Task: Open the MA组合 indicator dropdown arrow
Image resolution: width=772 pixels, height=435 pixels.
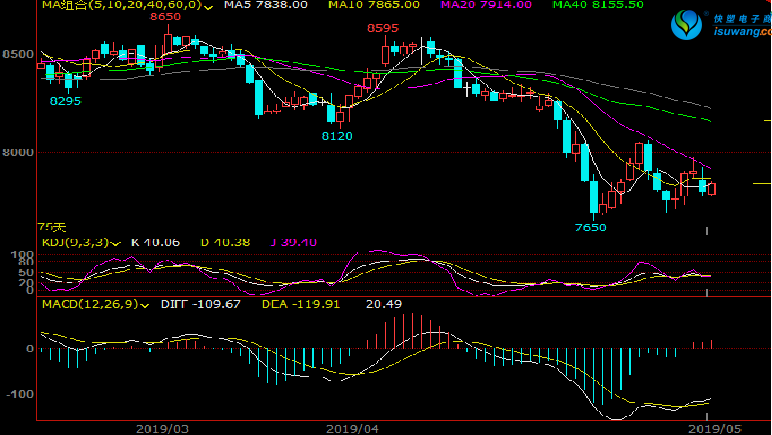Action: point(207,5)
